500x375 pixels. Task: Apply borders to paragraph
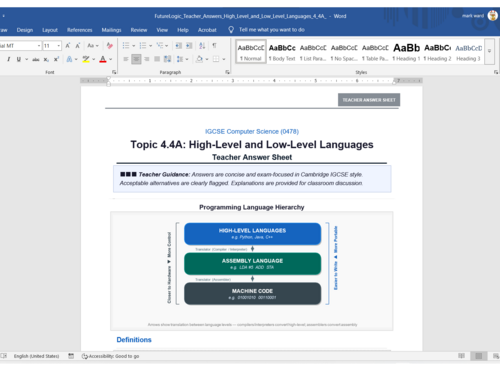[216, 59]
